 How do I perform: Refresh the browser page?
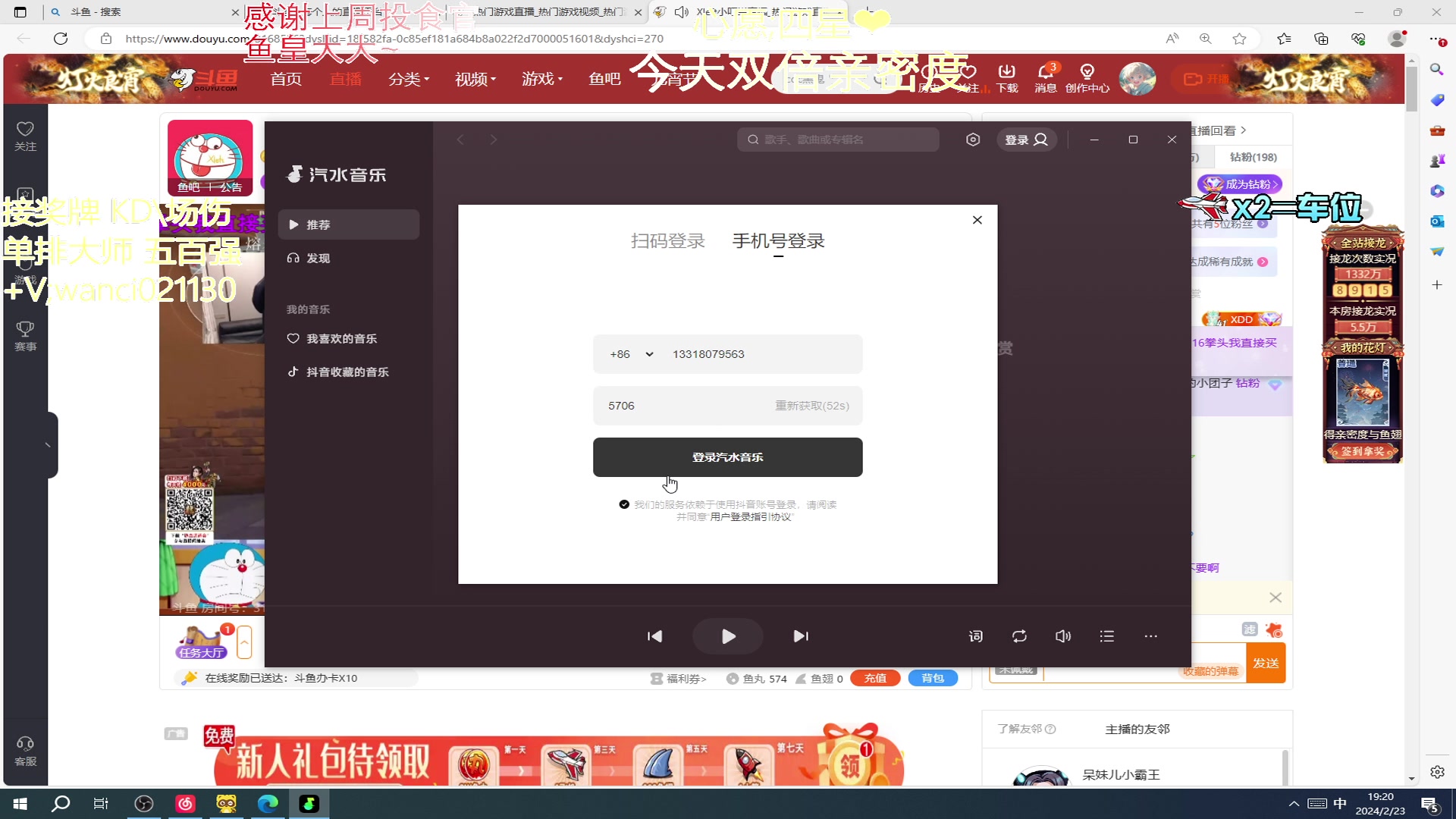click(x=61, y=39)
